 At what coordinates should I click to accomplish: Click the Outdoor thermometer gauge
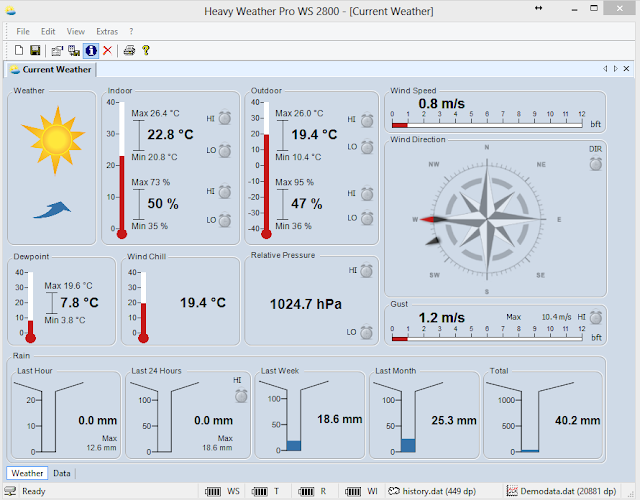[x=266, y=169]
